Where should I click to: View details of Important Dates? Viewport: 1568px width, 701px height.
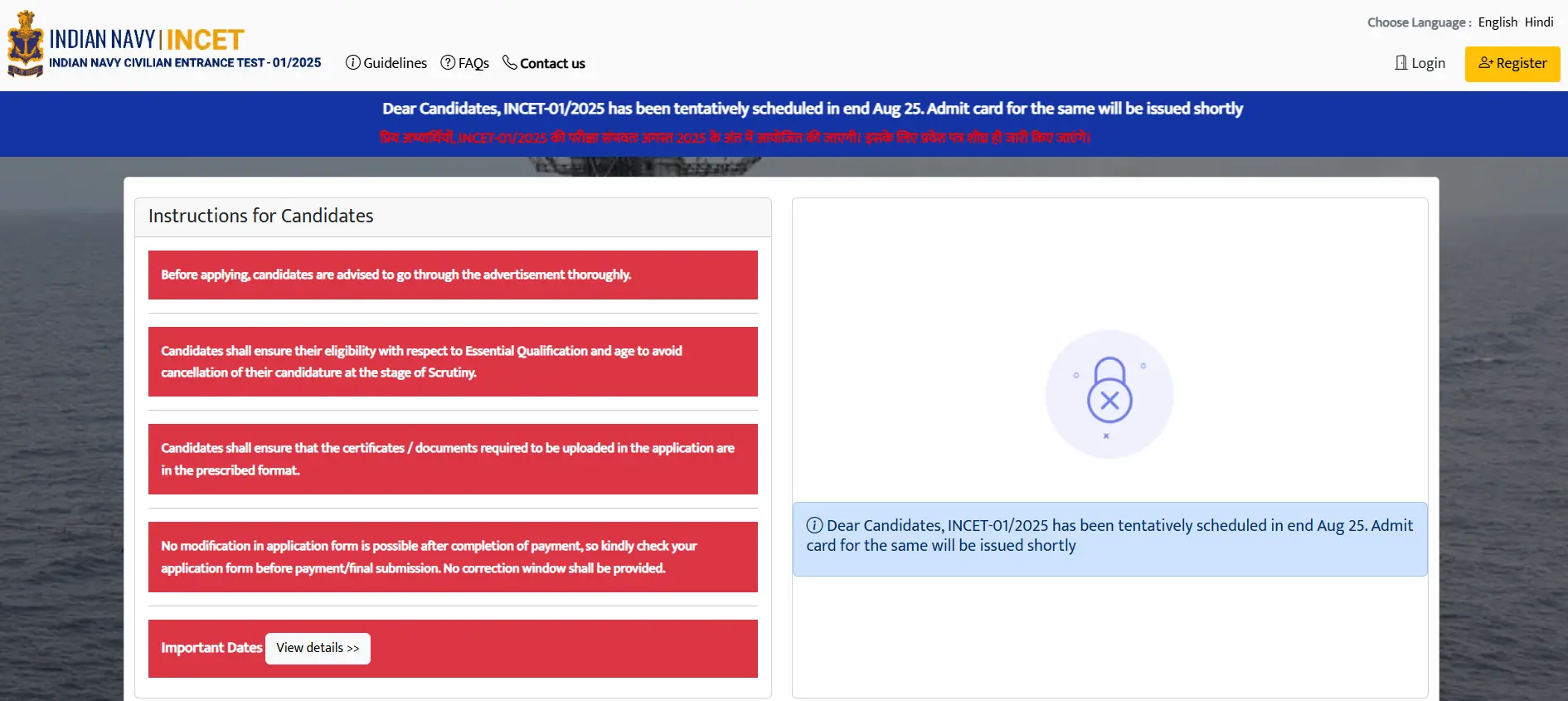pyautogui.click(x=318, y=648)
